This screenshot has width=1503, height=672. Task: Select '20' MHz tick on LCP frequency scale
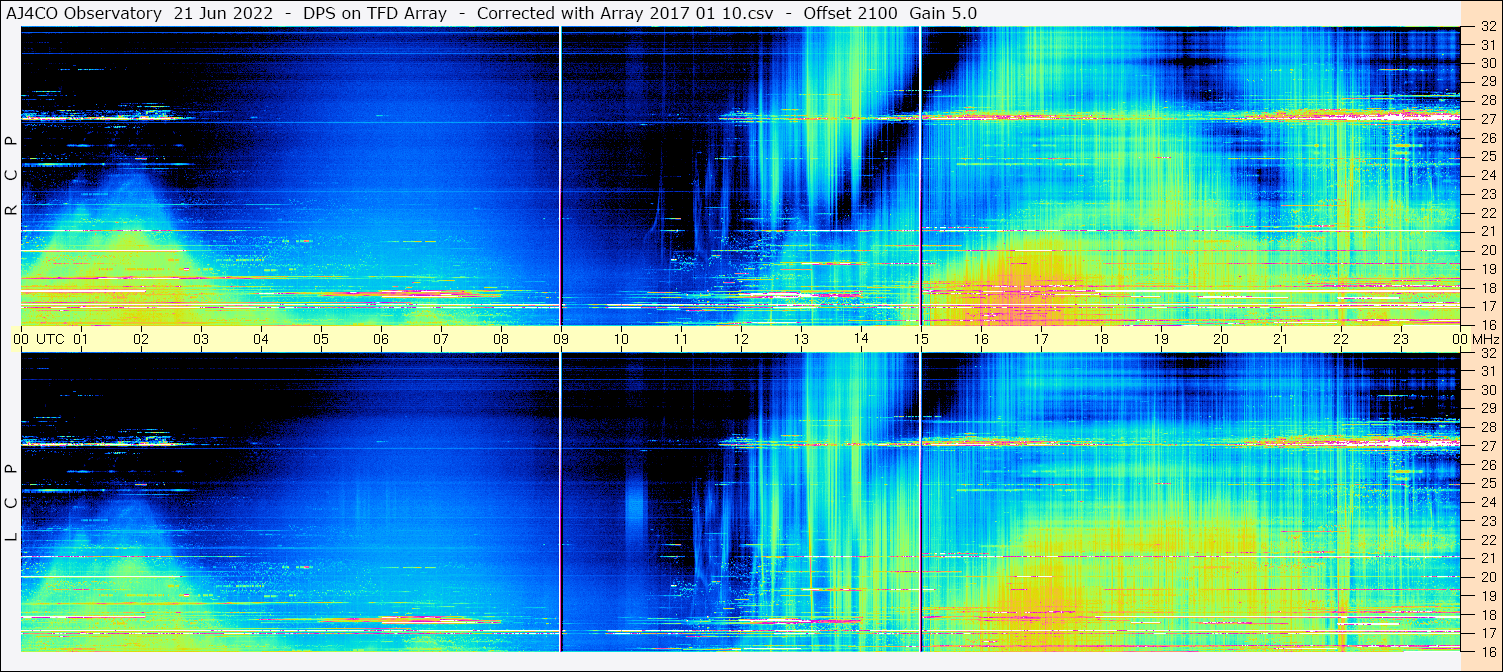click(x=1487, y=577)
